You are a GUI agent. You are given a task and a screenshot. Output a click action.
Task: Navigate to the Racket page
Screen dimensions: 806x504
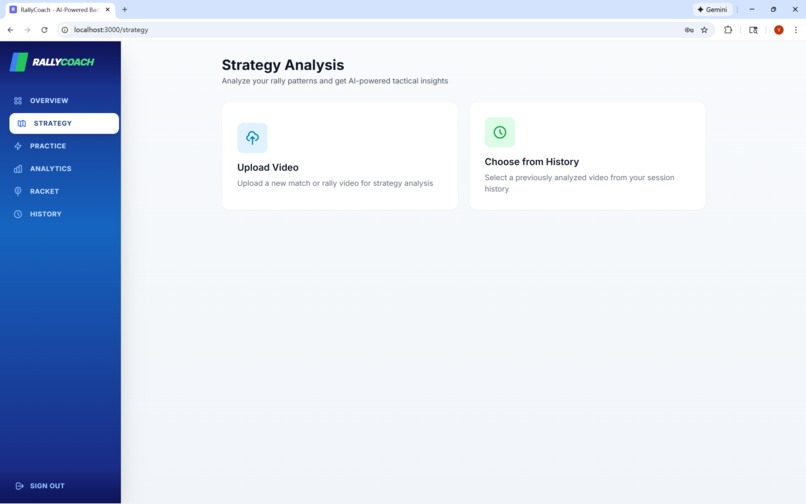(x=64, y=191)
